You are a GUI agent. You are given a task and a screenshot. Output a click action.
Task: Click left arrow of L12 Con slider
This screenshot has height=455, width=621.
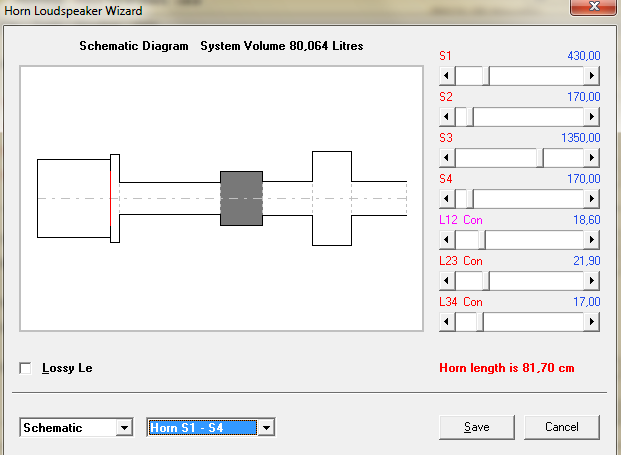tap(447, 240)
